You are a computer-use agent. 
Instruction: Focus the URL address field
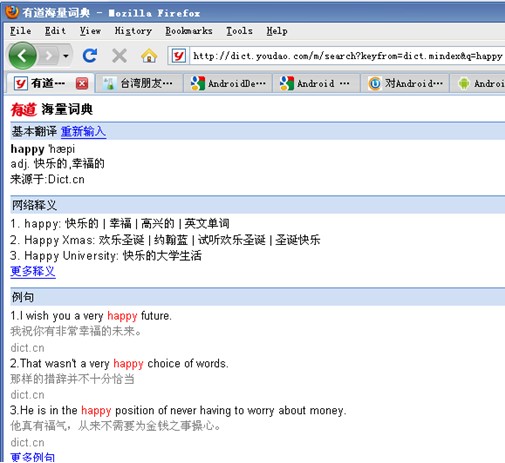pos(348,56)
